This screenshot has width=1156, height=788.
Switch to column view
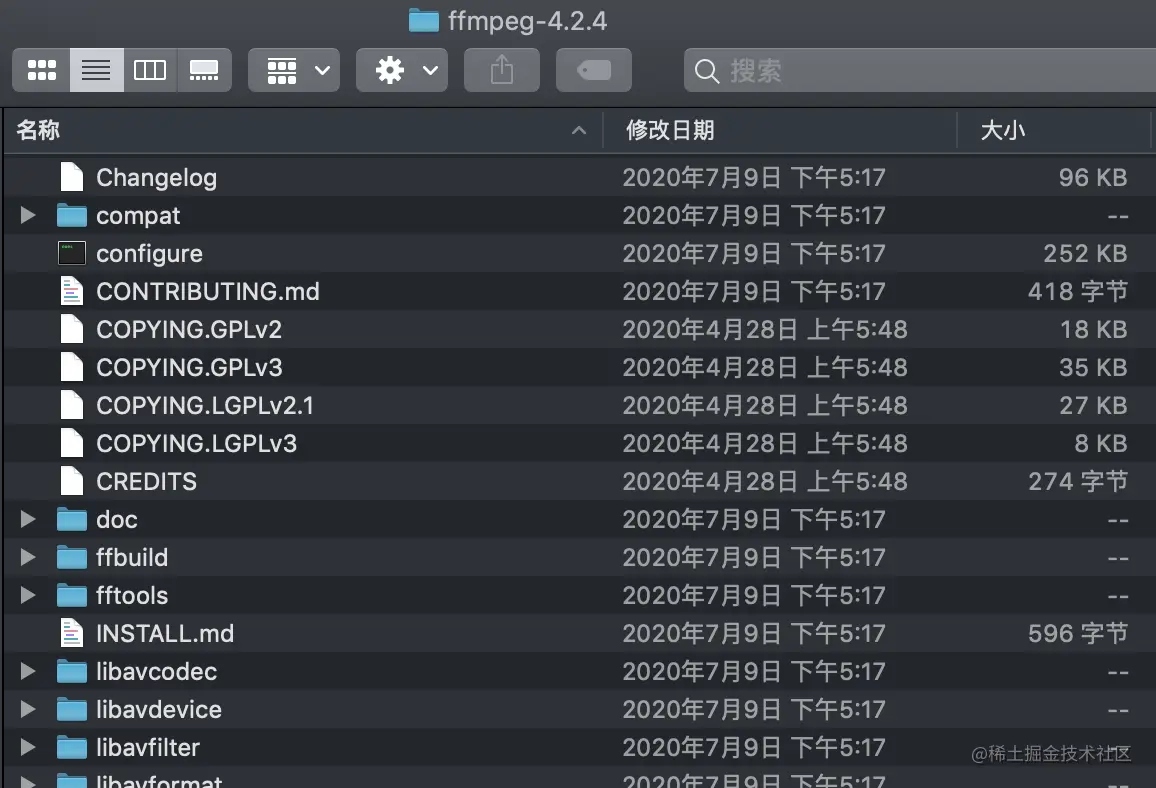[150, 70]
